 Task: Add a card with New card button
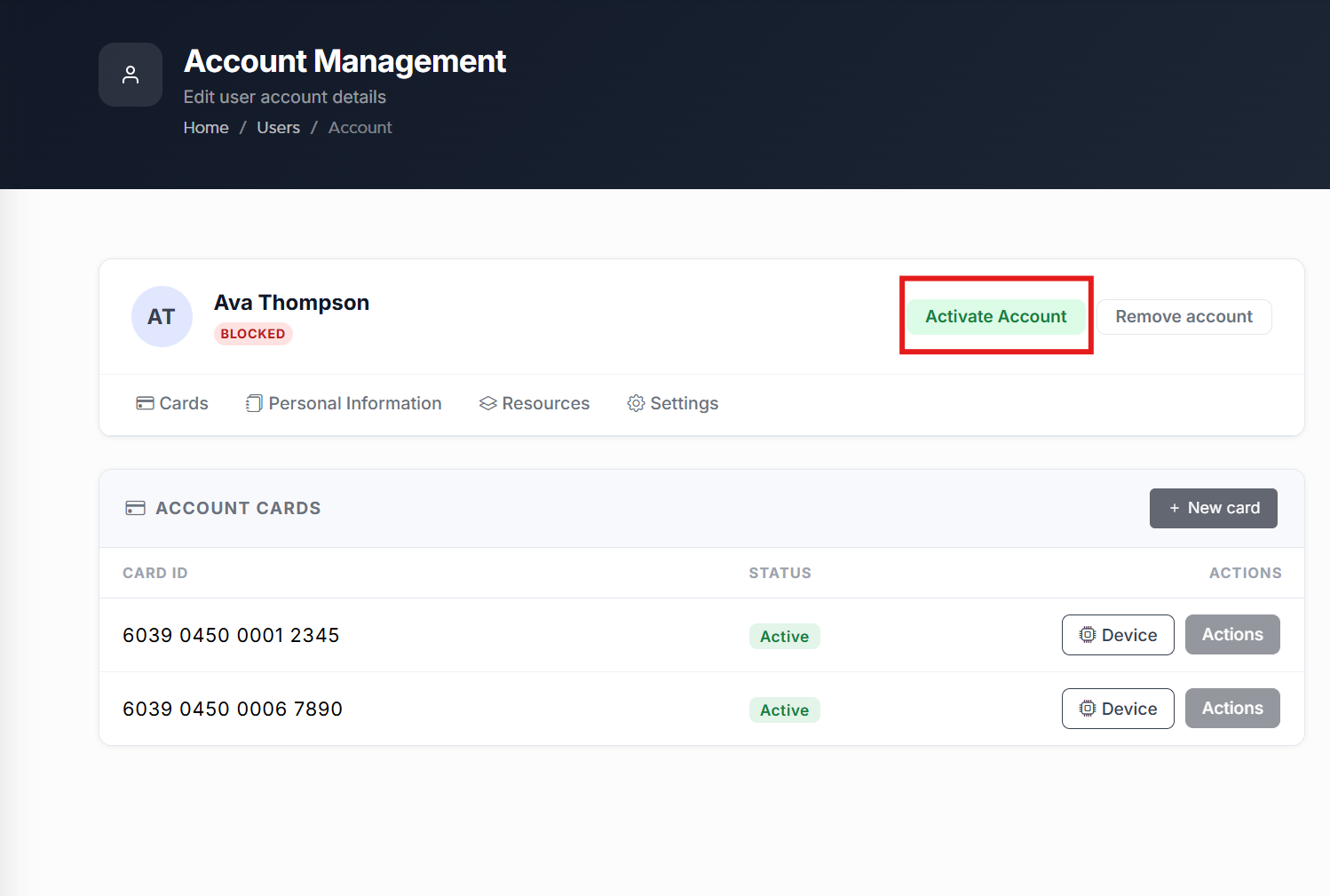tap(1214, 508)
